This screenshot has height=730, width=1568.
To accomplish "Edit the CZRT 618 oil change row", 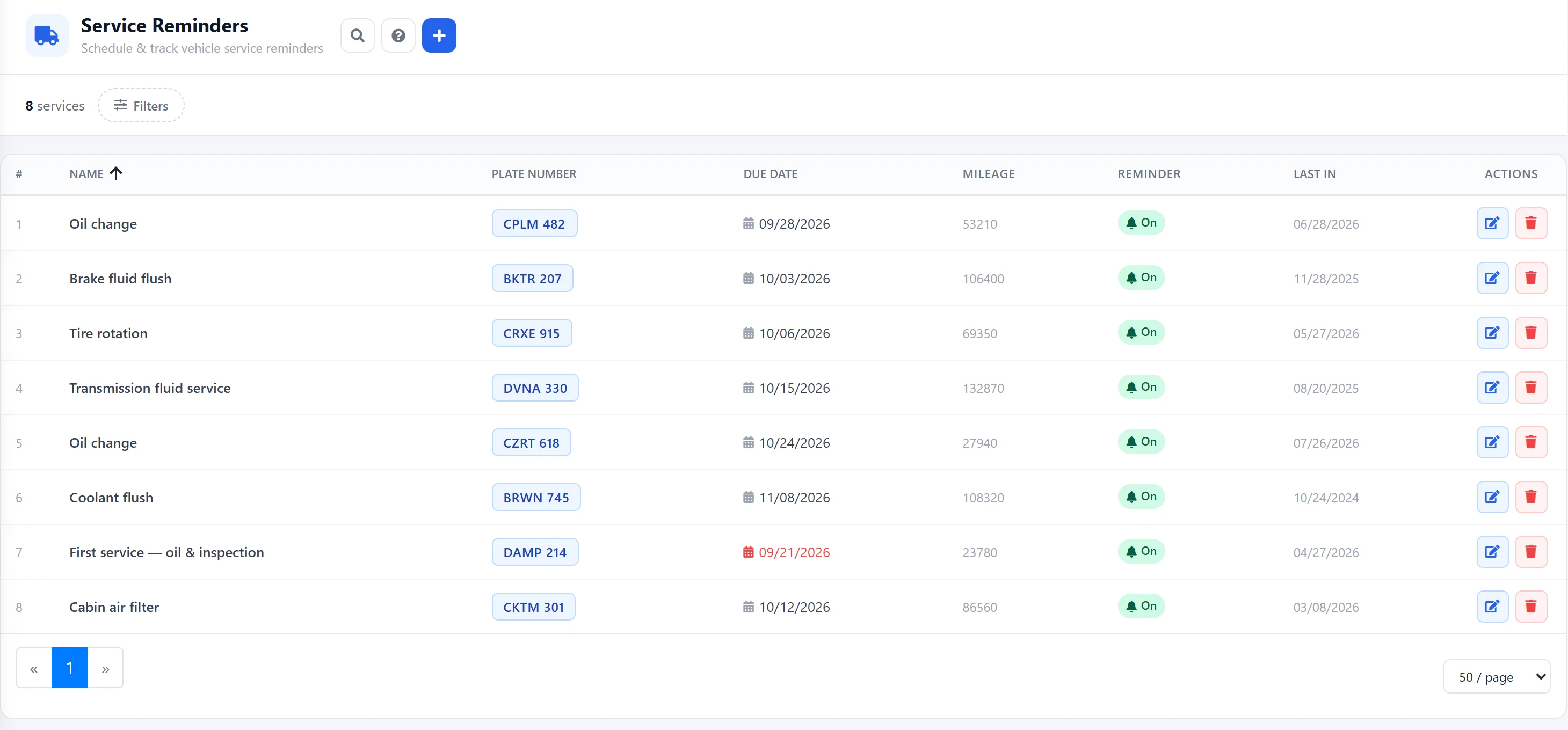I will 1492,442.
